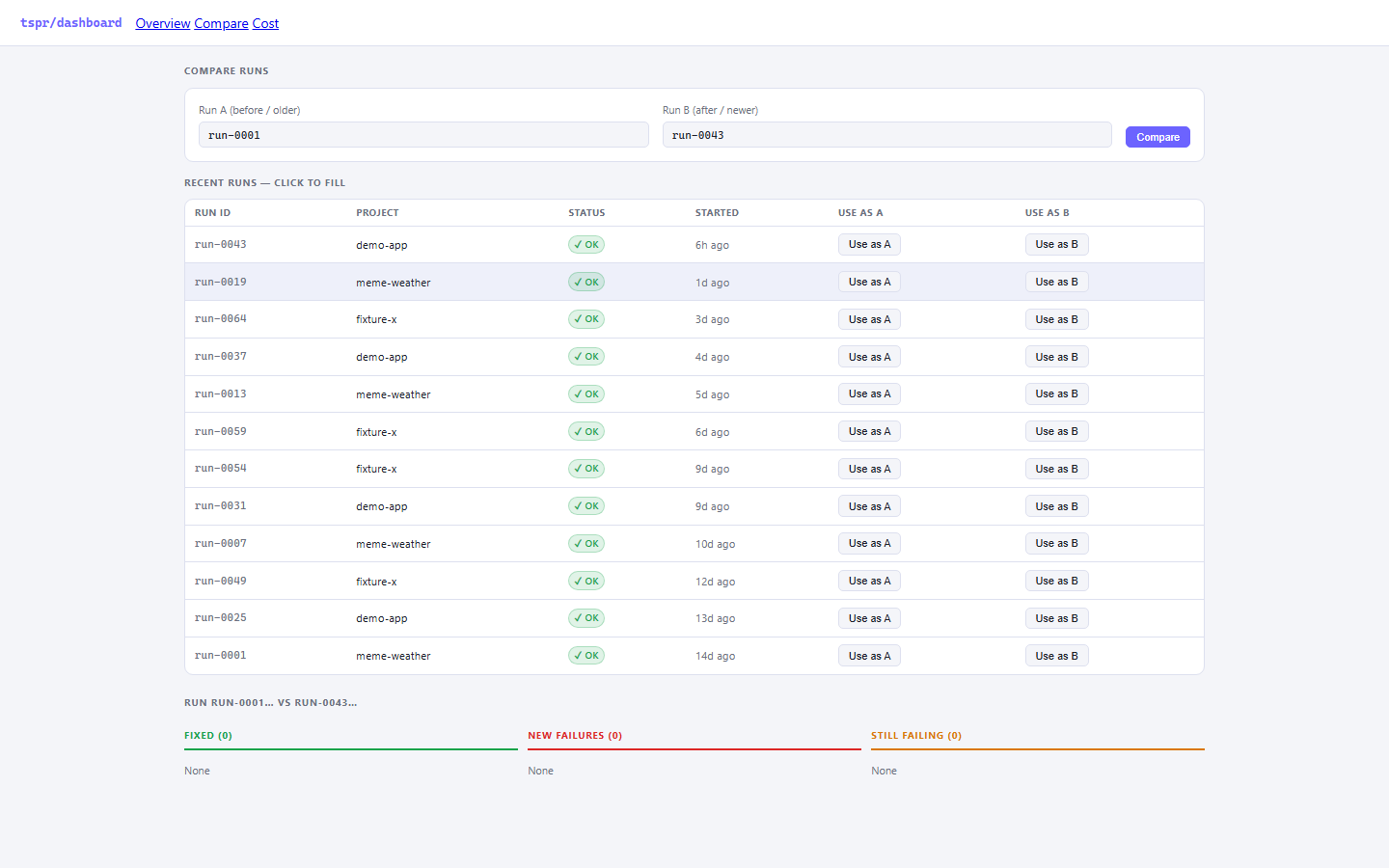Screen dimensions: 1389x868
Task: Click the OK status badge for run-0001
Action: [x=586, y=656]
